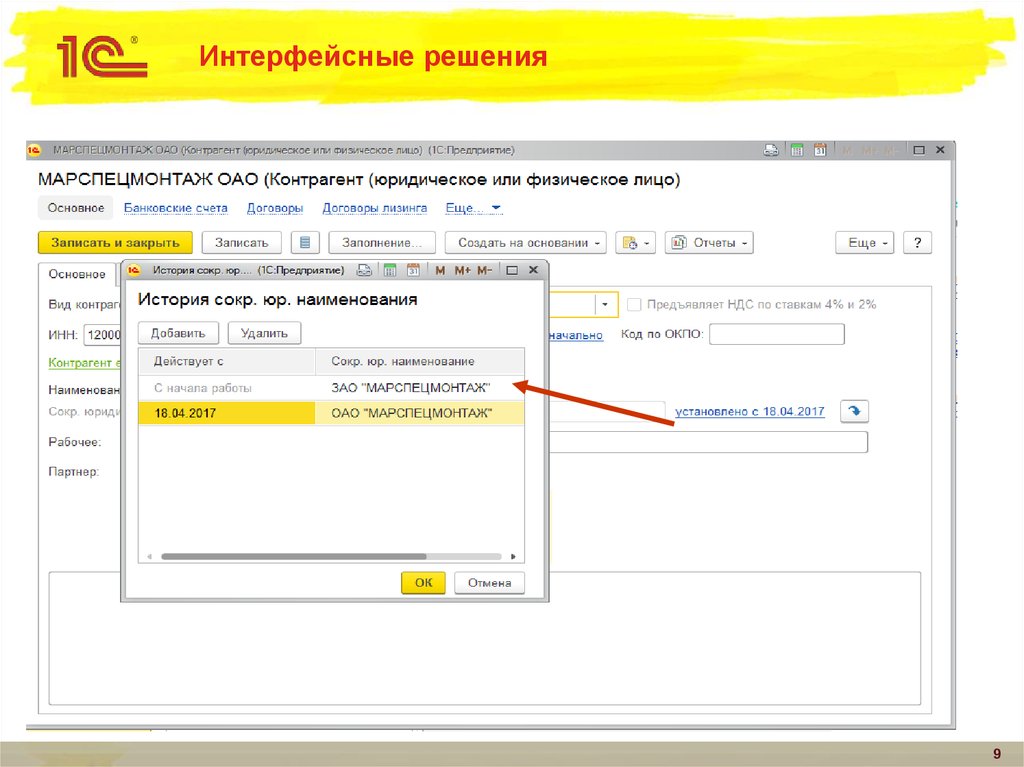1024x767 pixels.
Task: Click the Код по ОКПО input field
Action: [776, 334]
